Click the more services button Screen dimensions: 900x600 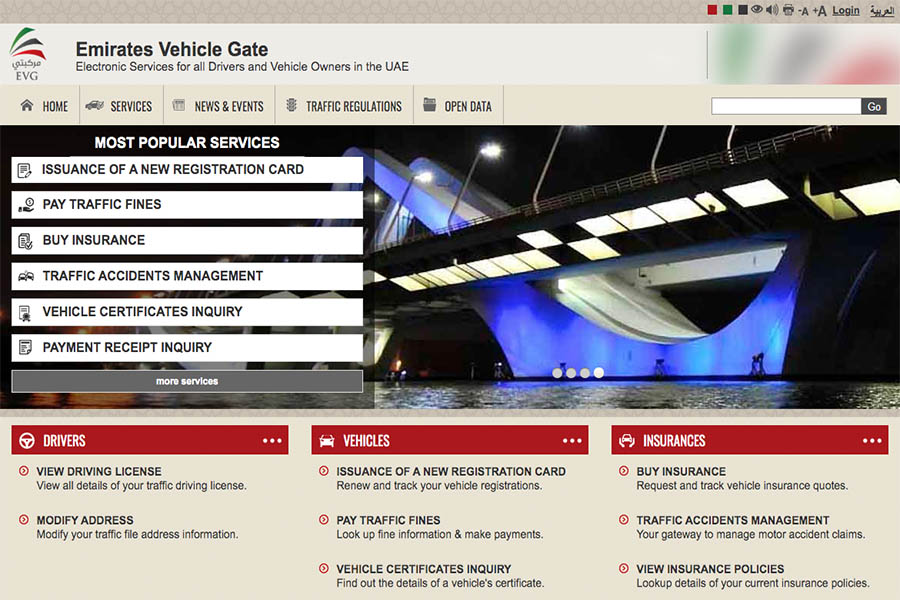coord(187,381)
